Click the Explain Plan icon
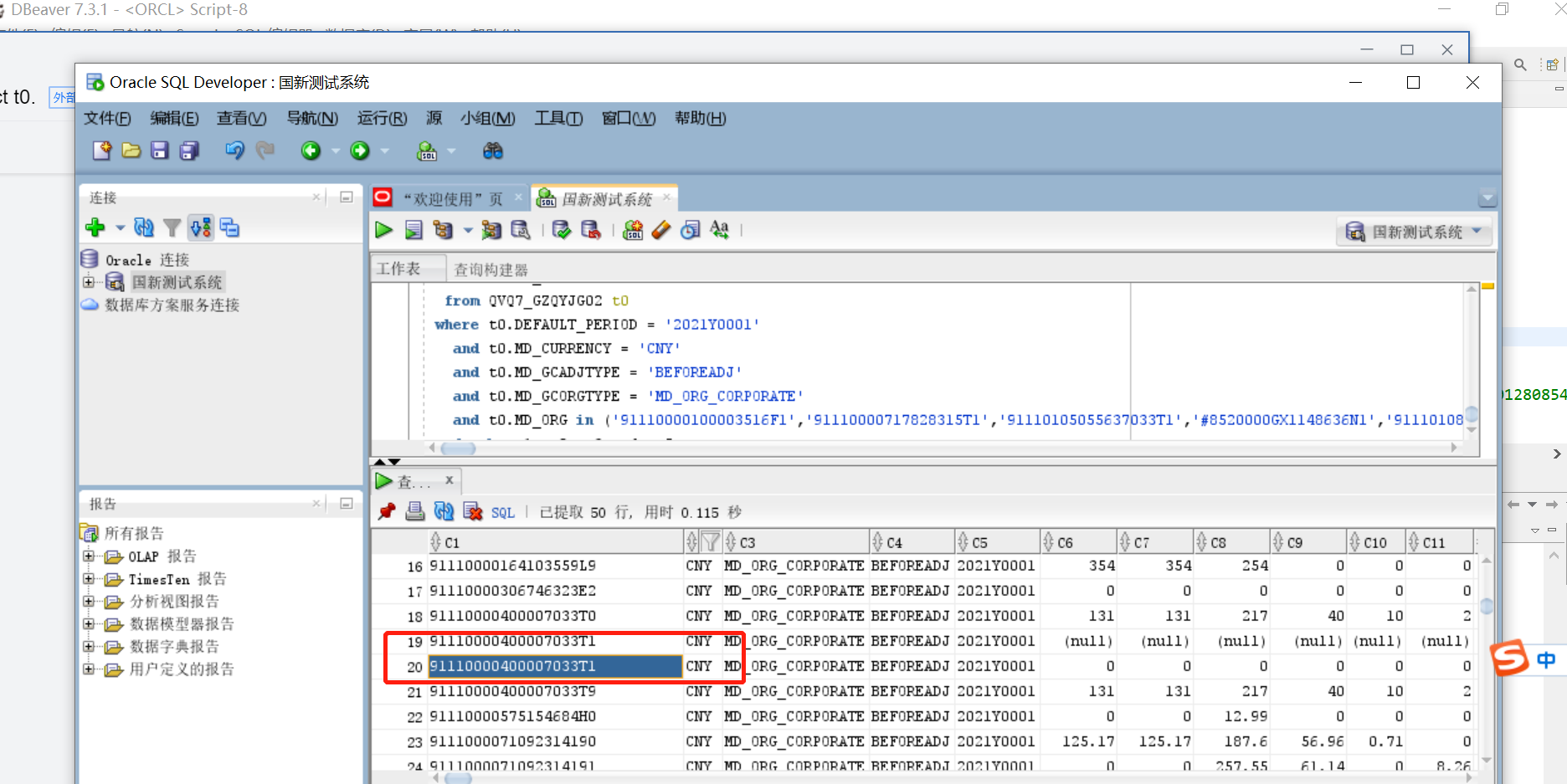1567x784 pixels. tap(443, 229)
